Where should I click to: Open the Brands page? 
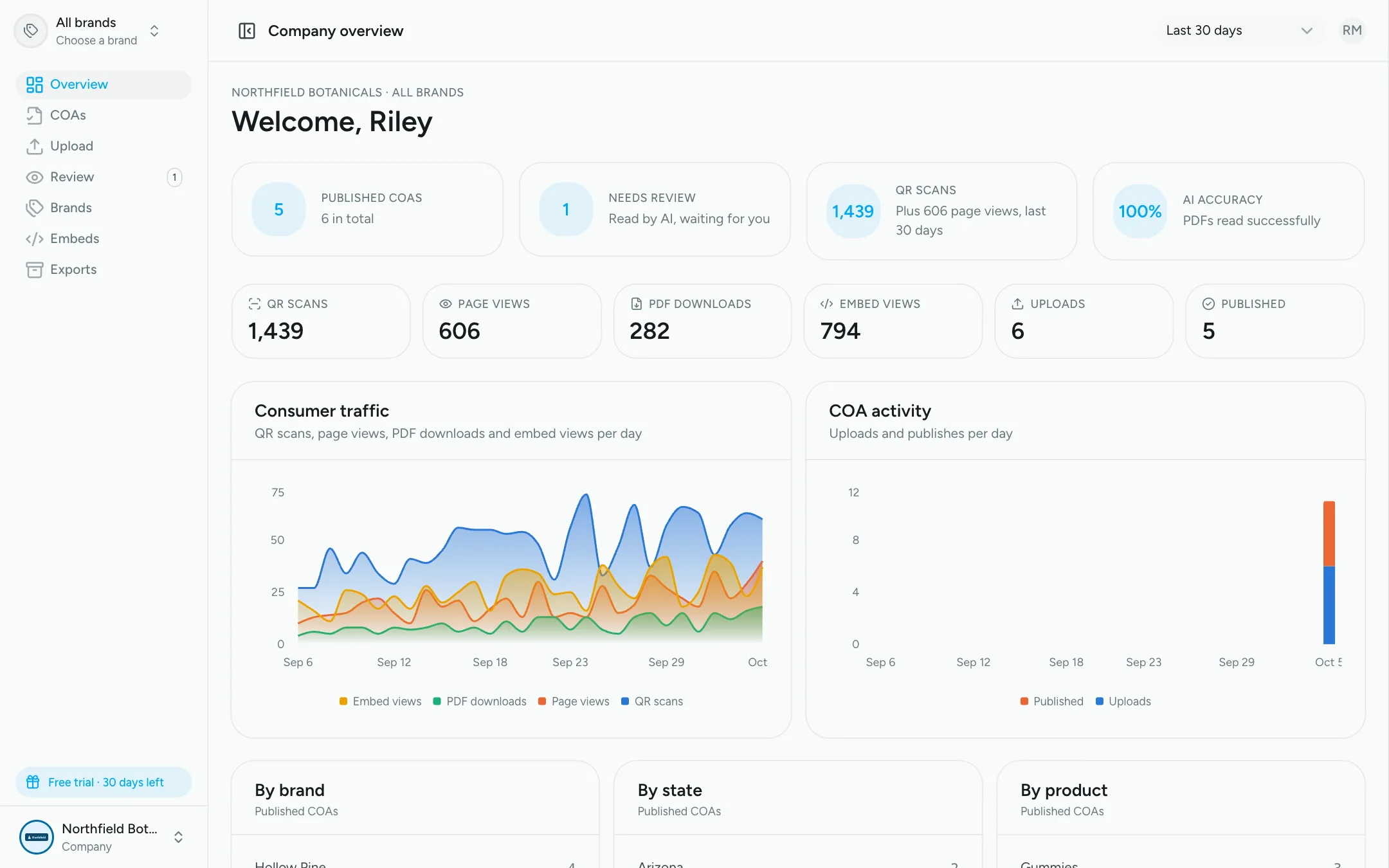click(x=104, y=208)
